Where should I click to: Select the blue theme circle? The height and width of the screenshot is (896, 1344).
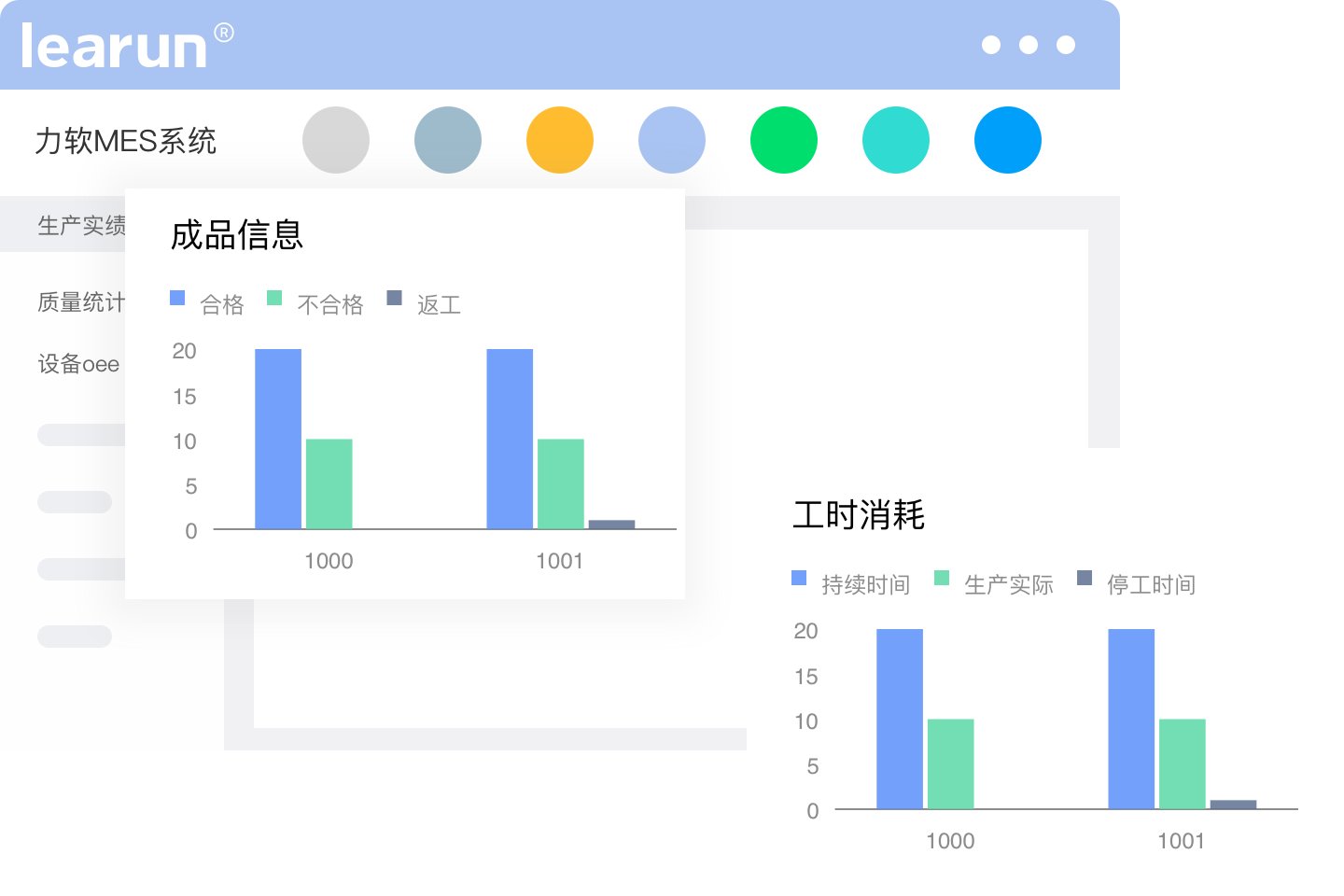[x=1008, y=139]
